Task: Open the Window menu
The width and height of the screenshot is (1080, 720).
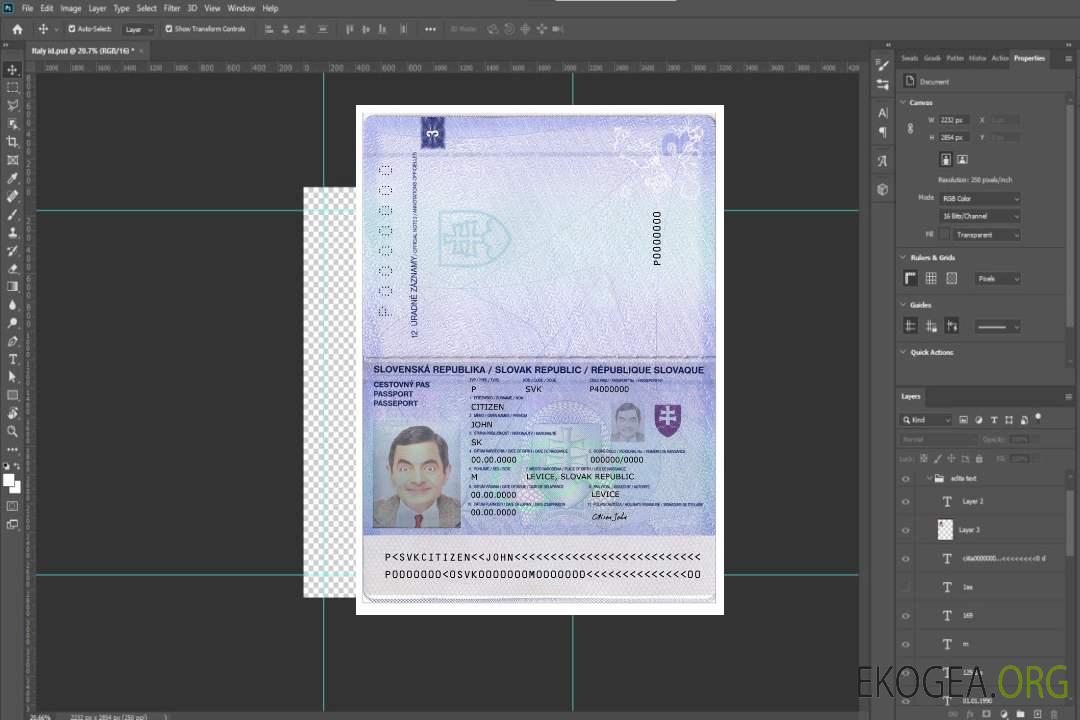Action: [x=241, y=8]
